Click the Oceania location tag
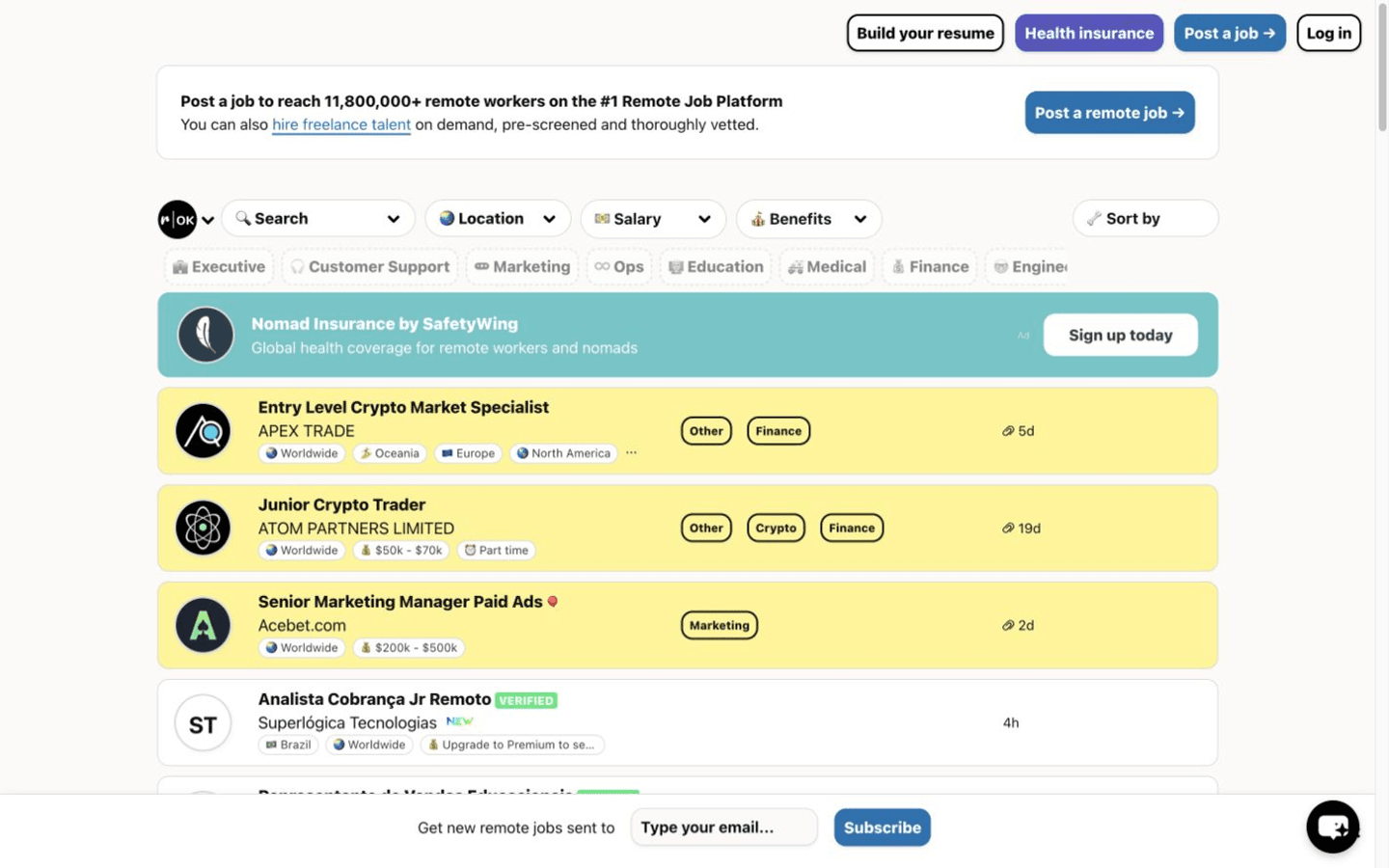Image resolution: width=1389 pixels, height=868 pixels. (390, 453)
